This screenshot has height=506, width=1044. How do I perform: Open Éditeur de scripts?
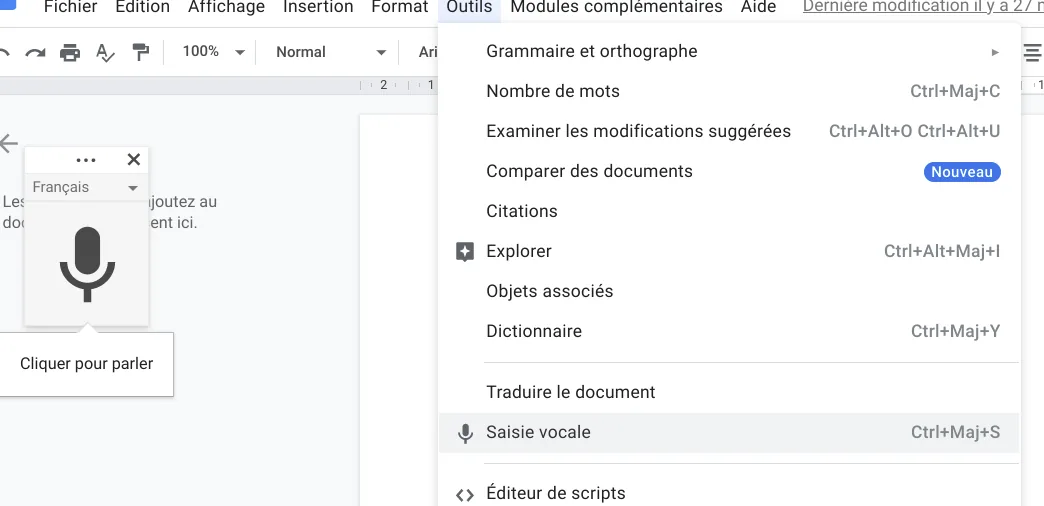coord(730,493)
